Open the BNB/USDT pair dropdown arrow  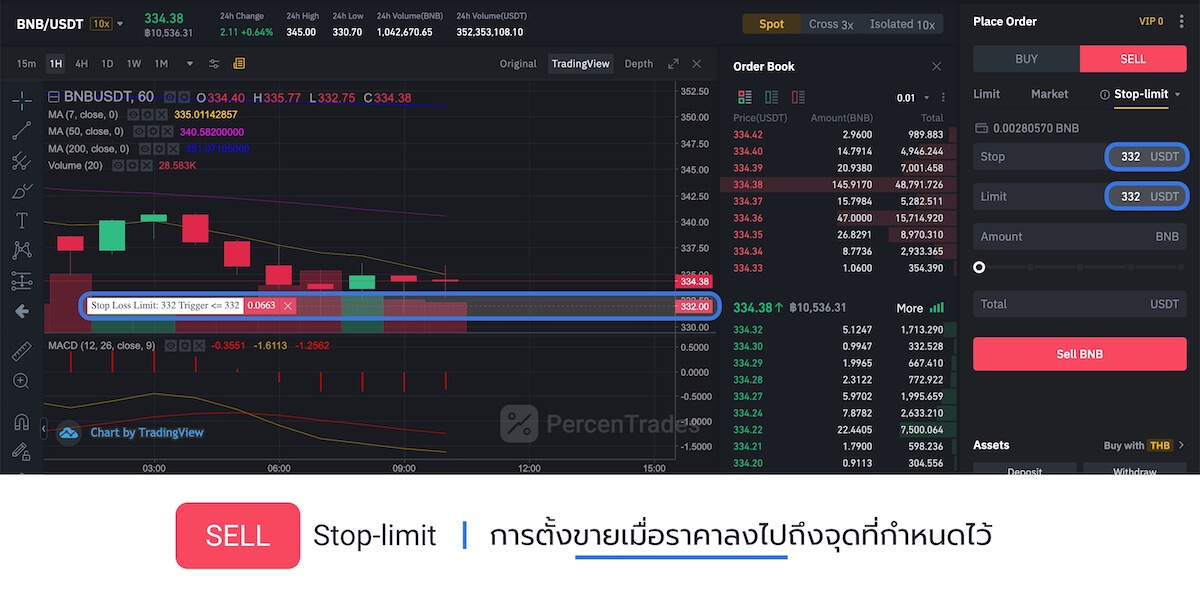pos(121,23)
